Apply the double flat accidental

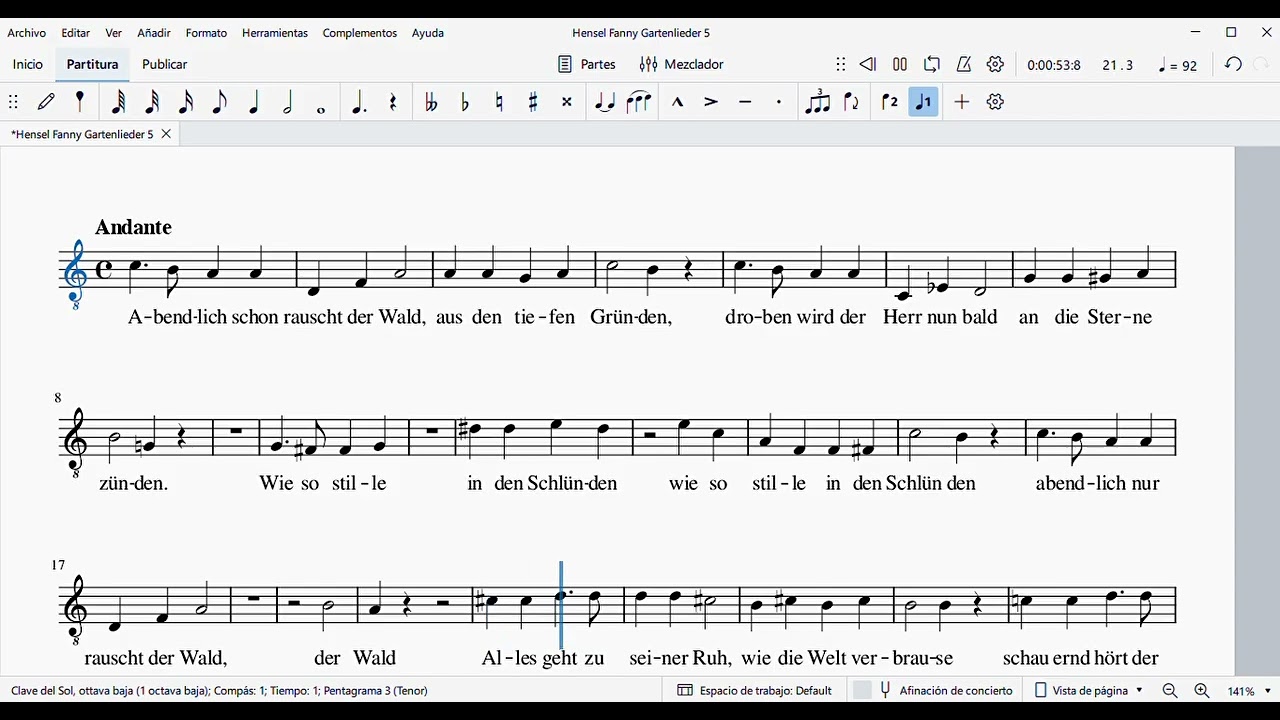tap(431, 101)
